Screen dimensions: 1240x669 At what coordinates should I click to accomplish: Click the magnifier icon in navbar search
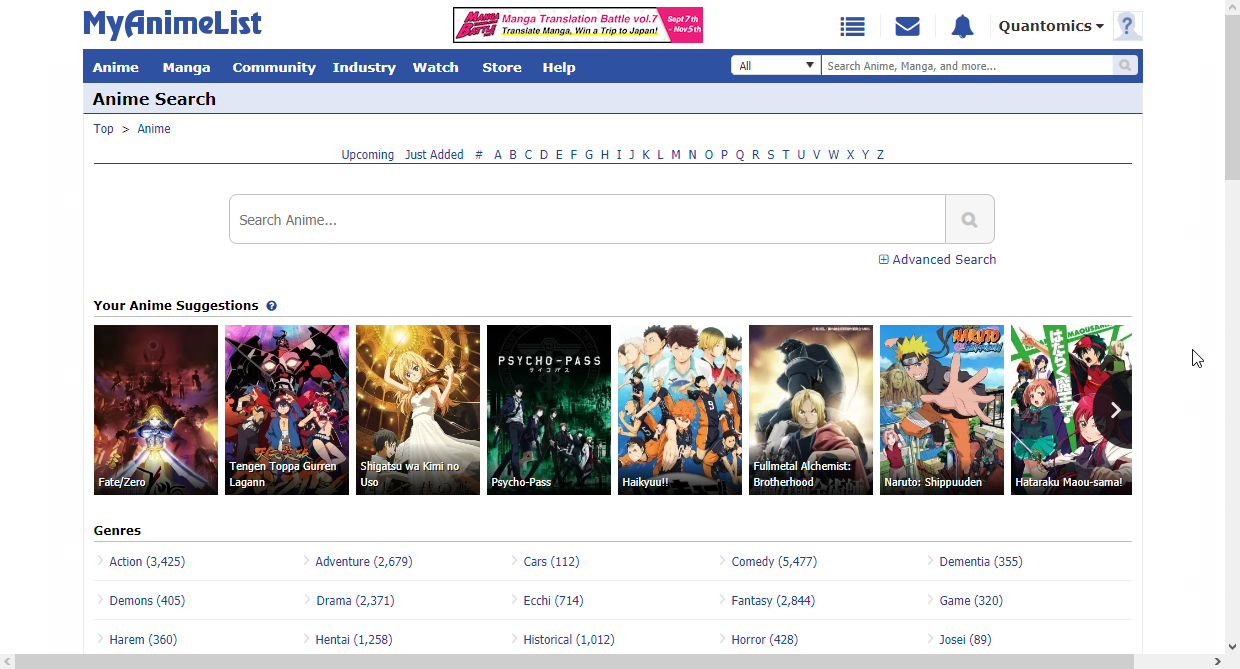click(x=1126, y=66)
